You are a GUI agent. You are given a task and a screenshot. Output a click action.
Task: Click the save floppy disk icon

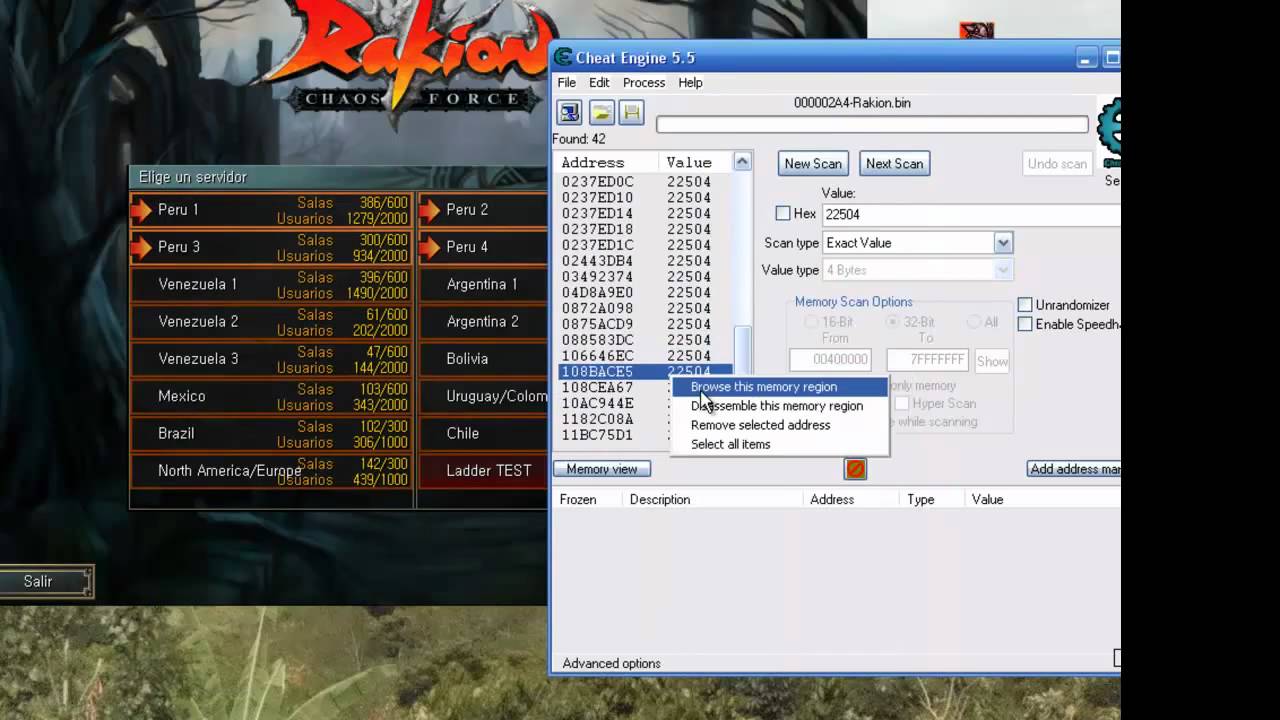coord(631,112)
